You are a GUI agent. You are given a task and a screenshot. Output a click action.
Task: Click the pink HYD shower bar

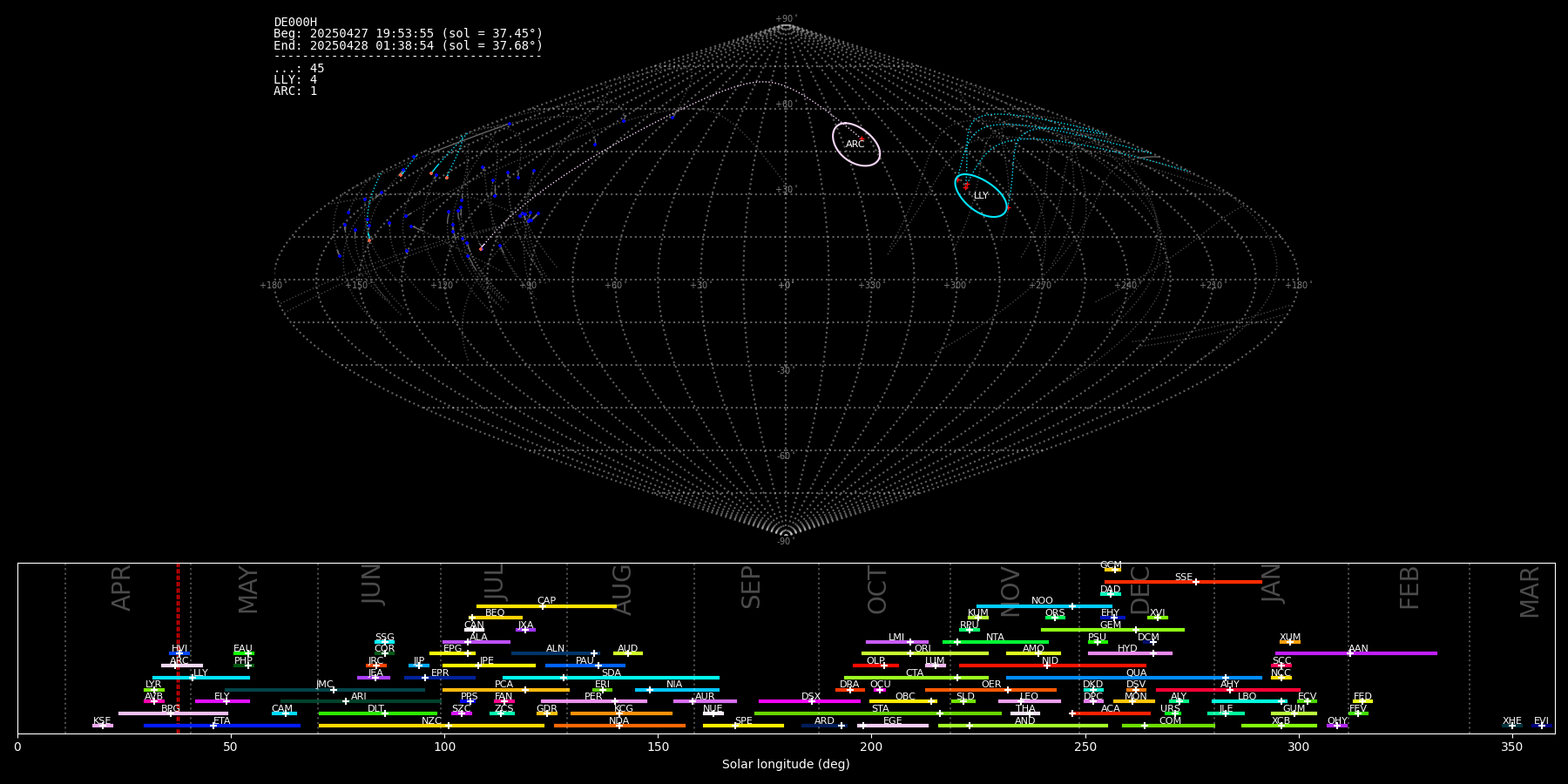[1130, 653]
